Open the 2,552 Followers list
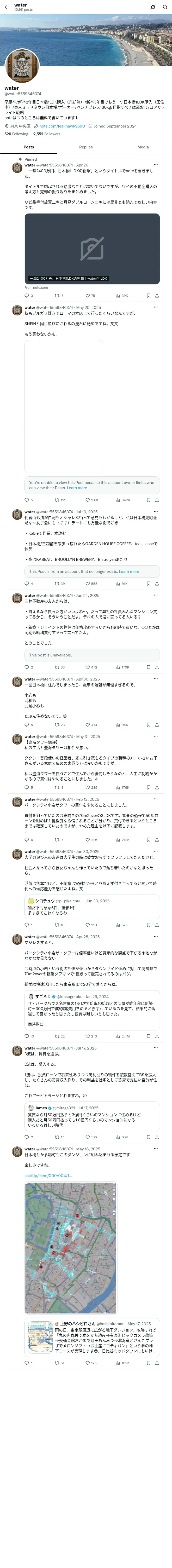 point(47,134)
